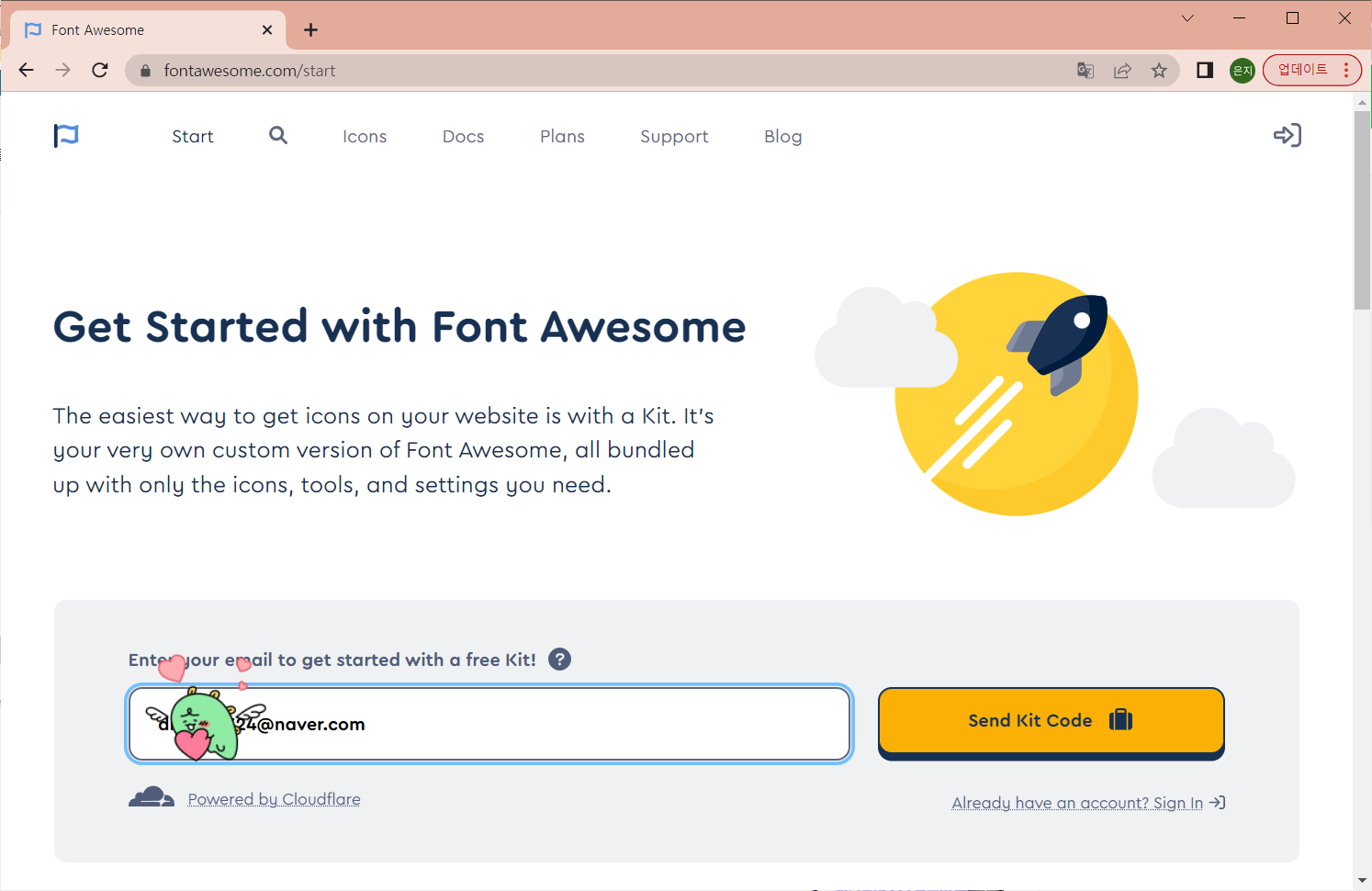The image size is (1372, 891).
Task: Focus the email address input field
Action: (x=489, y=724)
